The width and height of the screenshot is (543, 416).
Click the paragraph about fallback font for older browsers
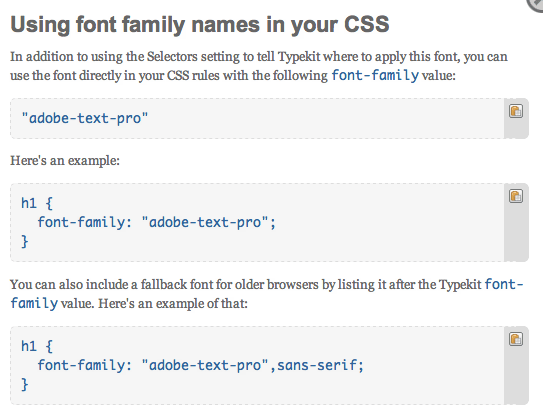point(267,294)
